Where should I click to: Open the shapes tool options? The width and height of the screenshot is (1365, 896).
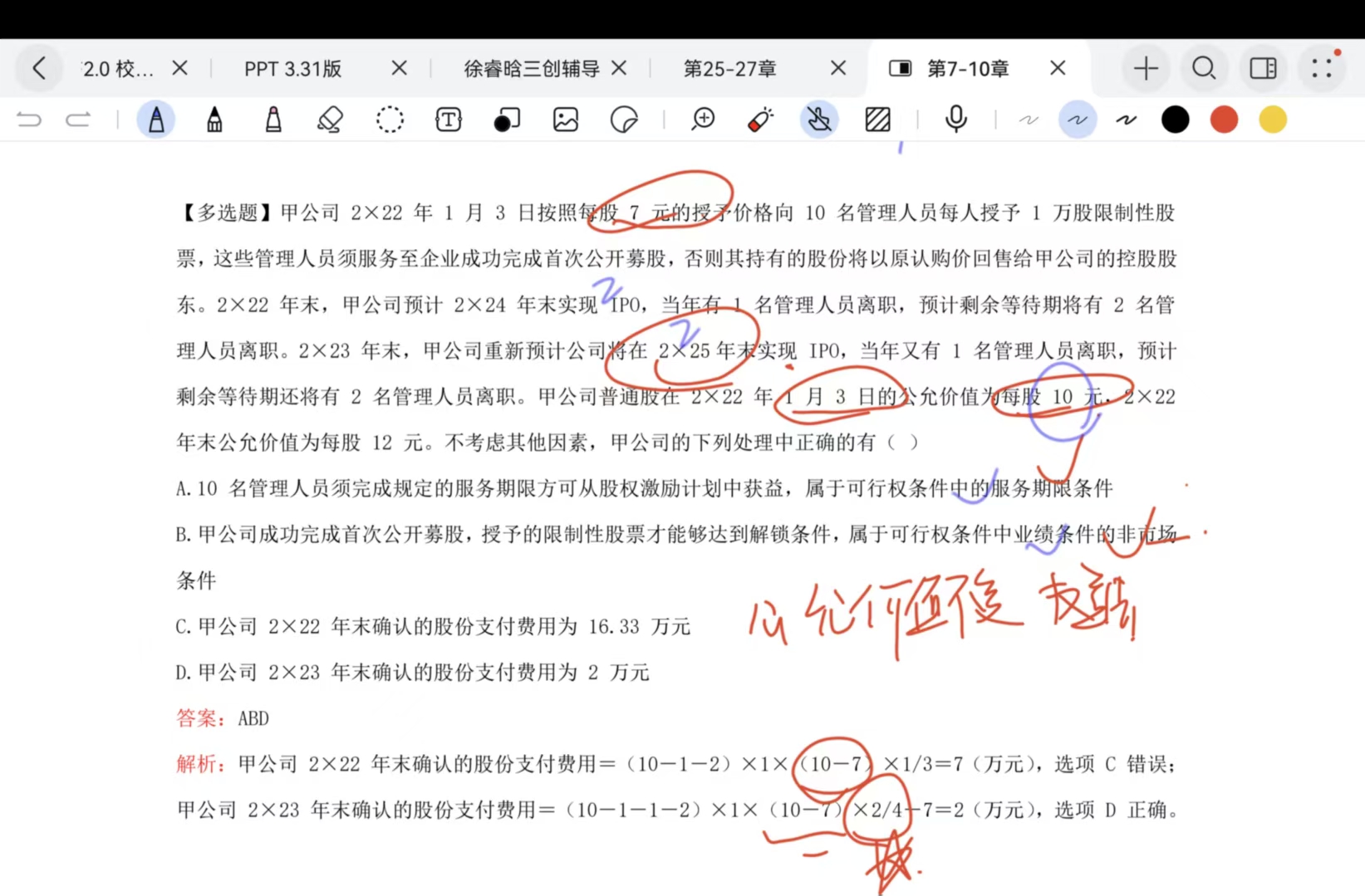(507, 120)
